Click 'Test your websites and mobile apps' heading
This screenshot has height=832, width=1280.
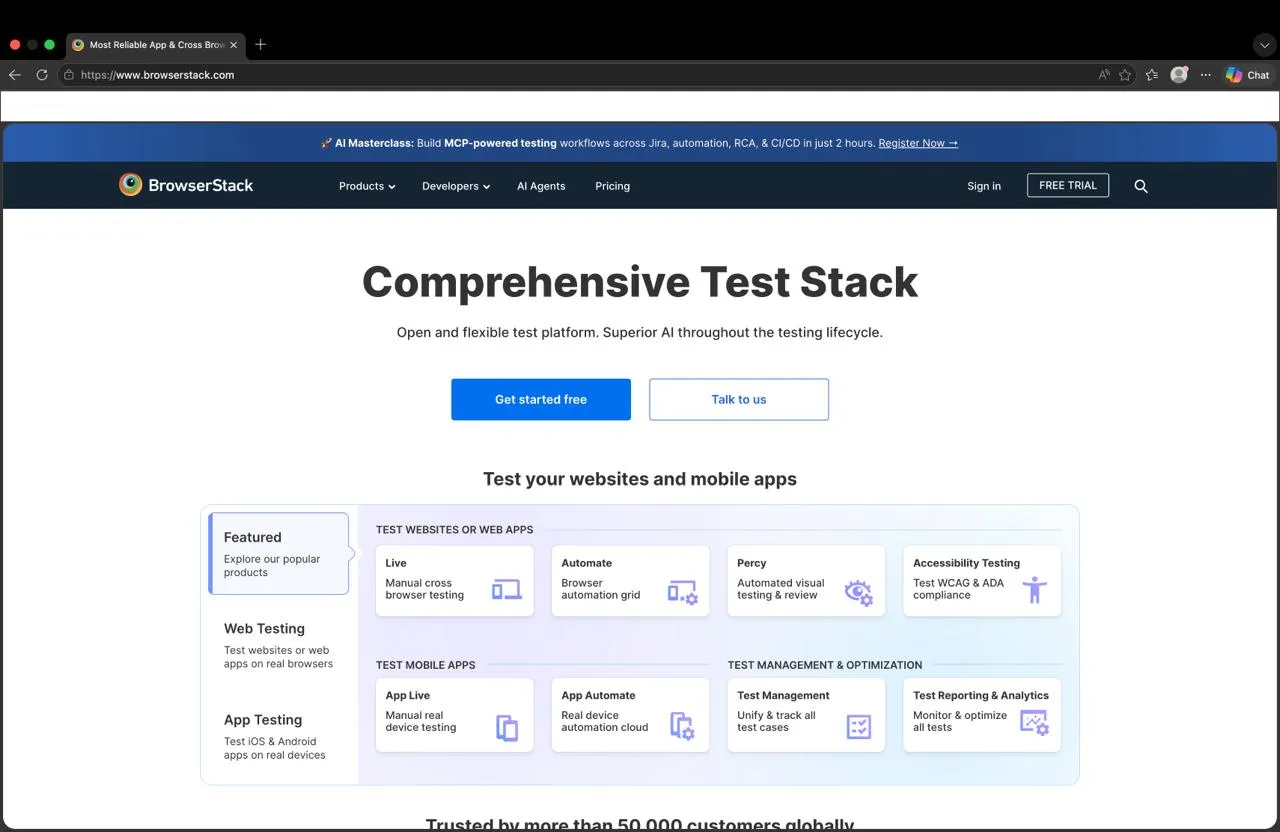click(x=640, y=479)
